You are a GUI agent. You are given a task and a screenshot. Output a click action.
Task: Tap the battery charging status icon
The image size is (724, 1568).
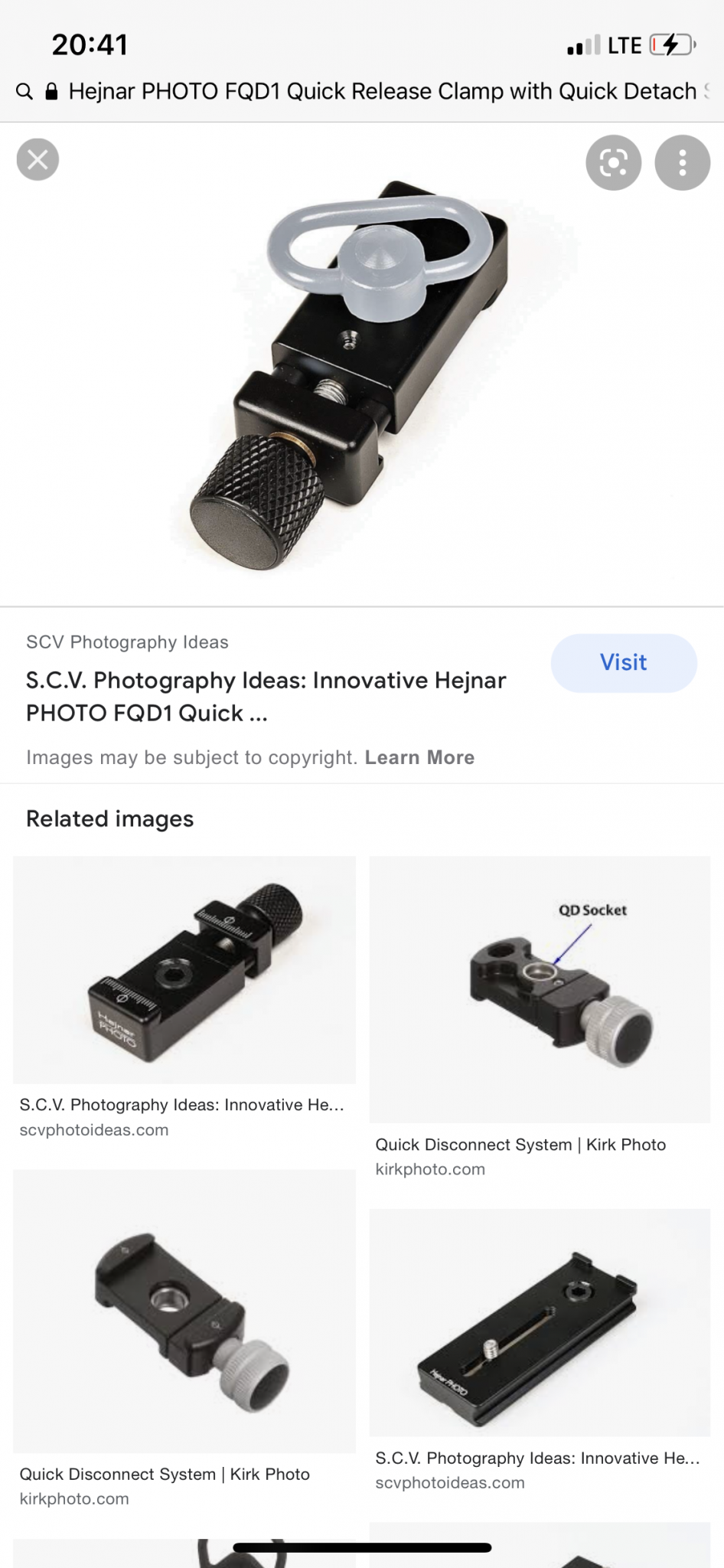click(x=673, y=45)
